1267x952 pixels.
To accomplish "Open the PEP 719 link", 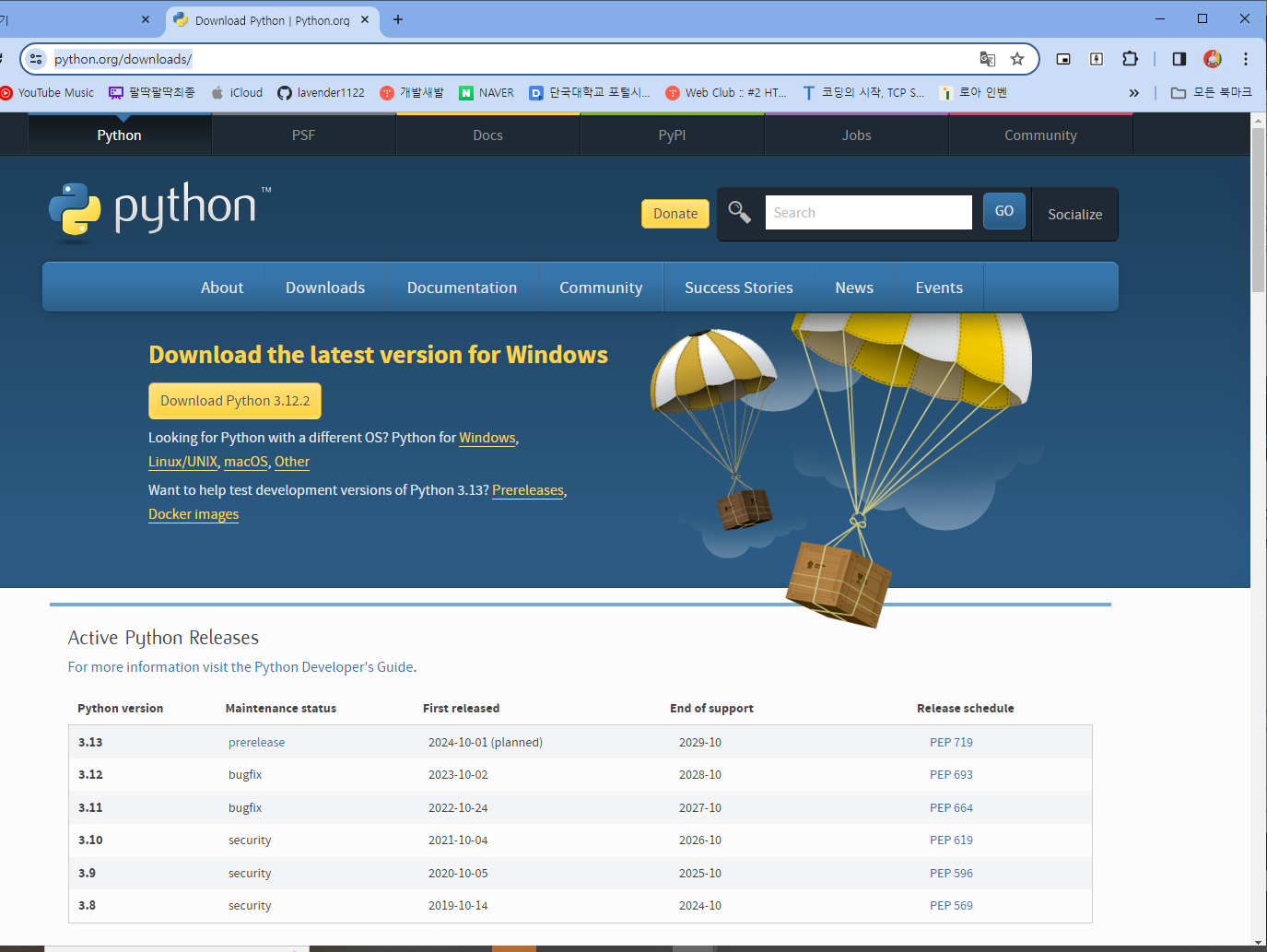I will click(x=951, y=742).
